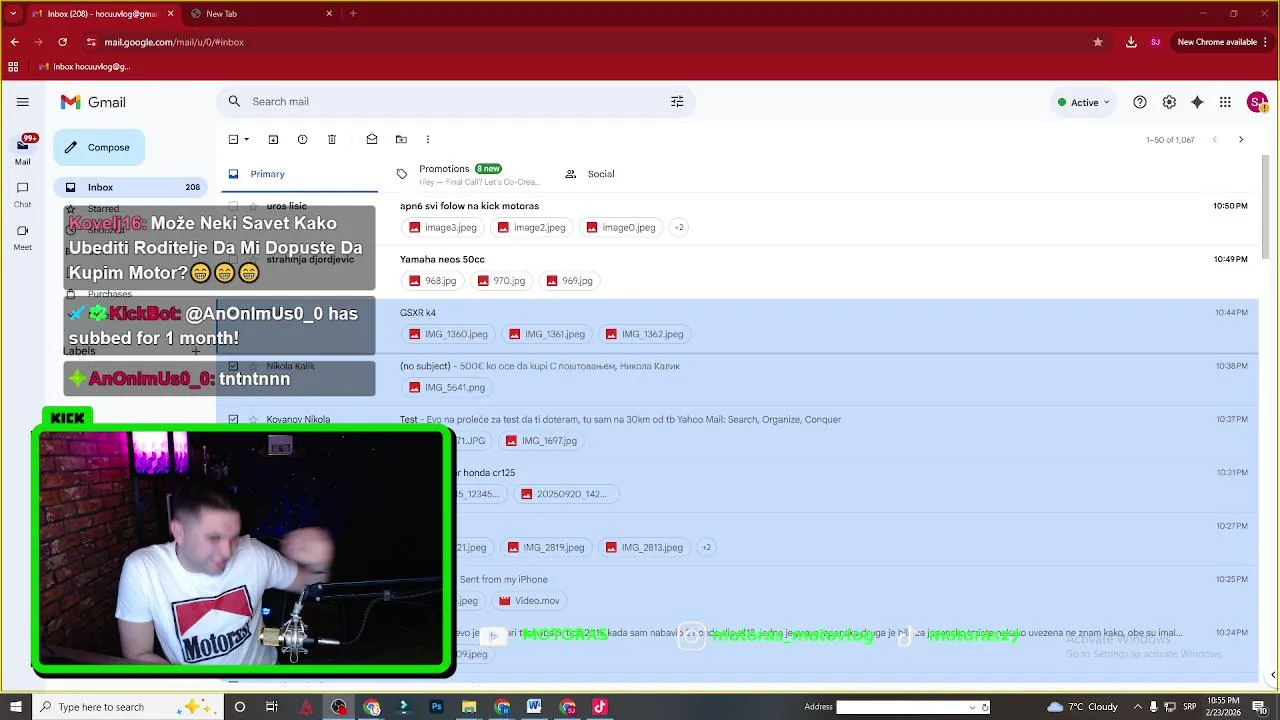Viewport: 1280px width, 720px height.
Task: Open the Inbox folder in sidebar
Action: pyautogui.click(x=131, y=187)
